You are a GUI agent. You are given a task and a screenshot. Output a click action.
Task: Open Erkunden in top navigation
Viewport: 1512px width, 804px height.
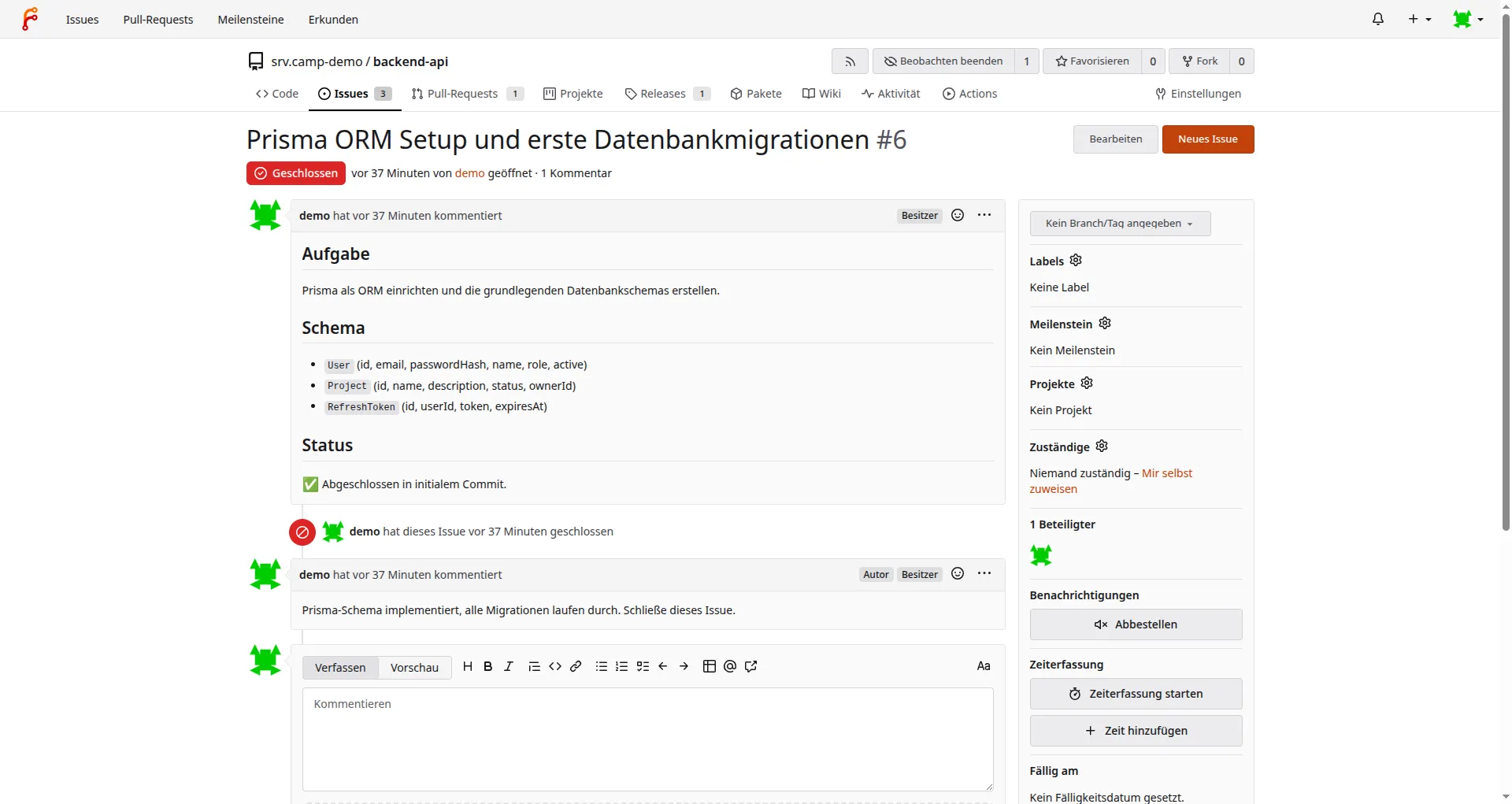click(x=333, y=19)
